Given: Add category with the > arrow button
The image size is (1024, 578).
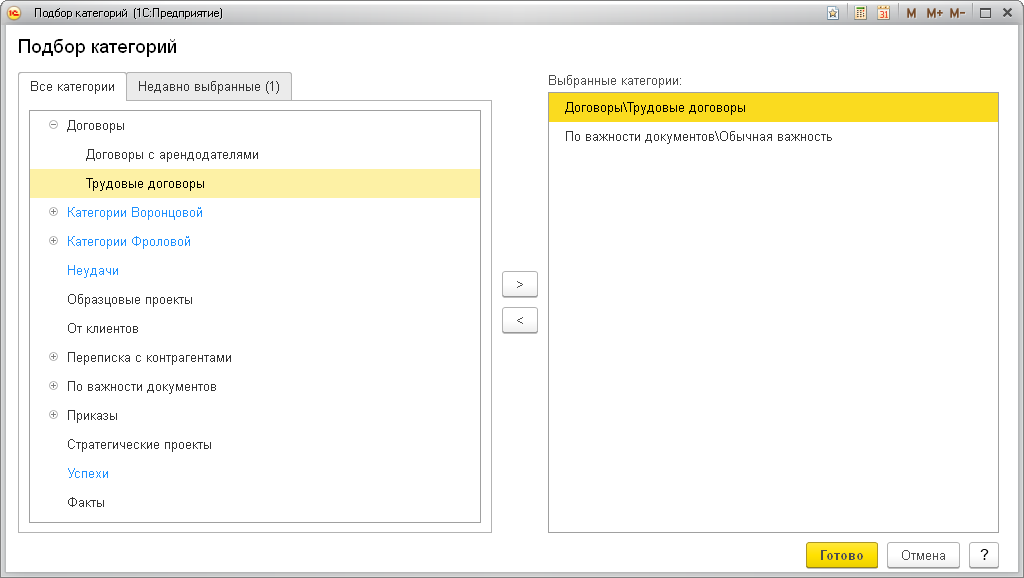Looking at the screenshot, I should 520,284.
